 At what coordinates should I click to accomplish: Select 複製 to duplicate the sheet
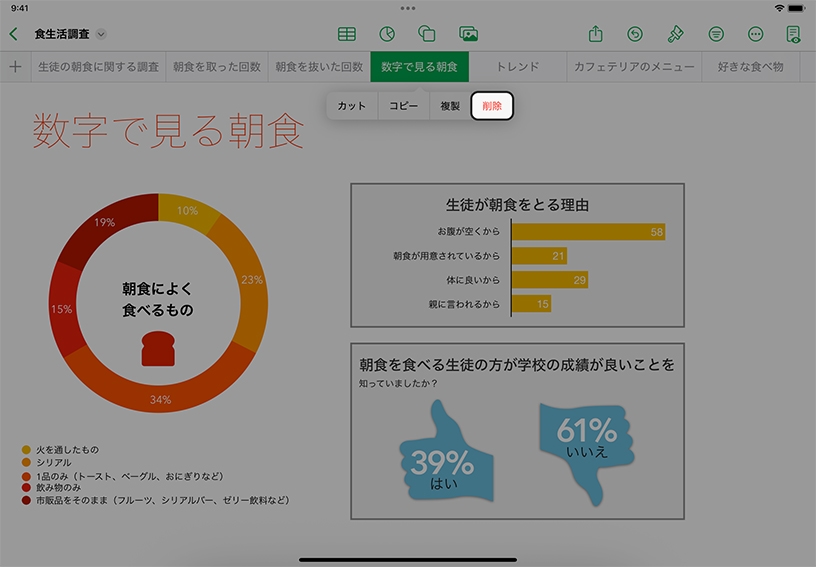[x=450, y=106]
